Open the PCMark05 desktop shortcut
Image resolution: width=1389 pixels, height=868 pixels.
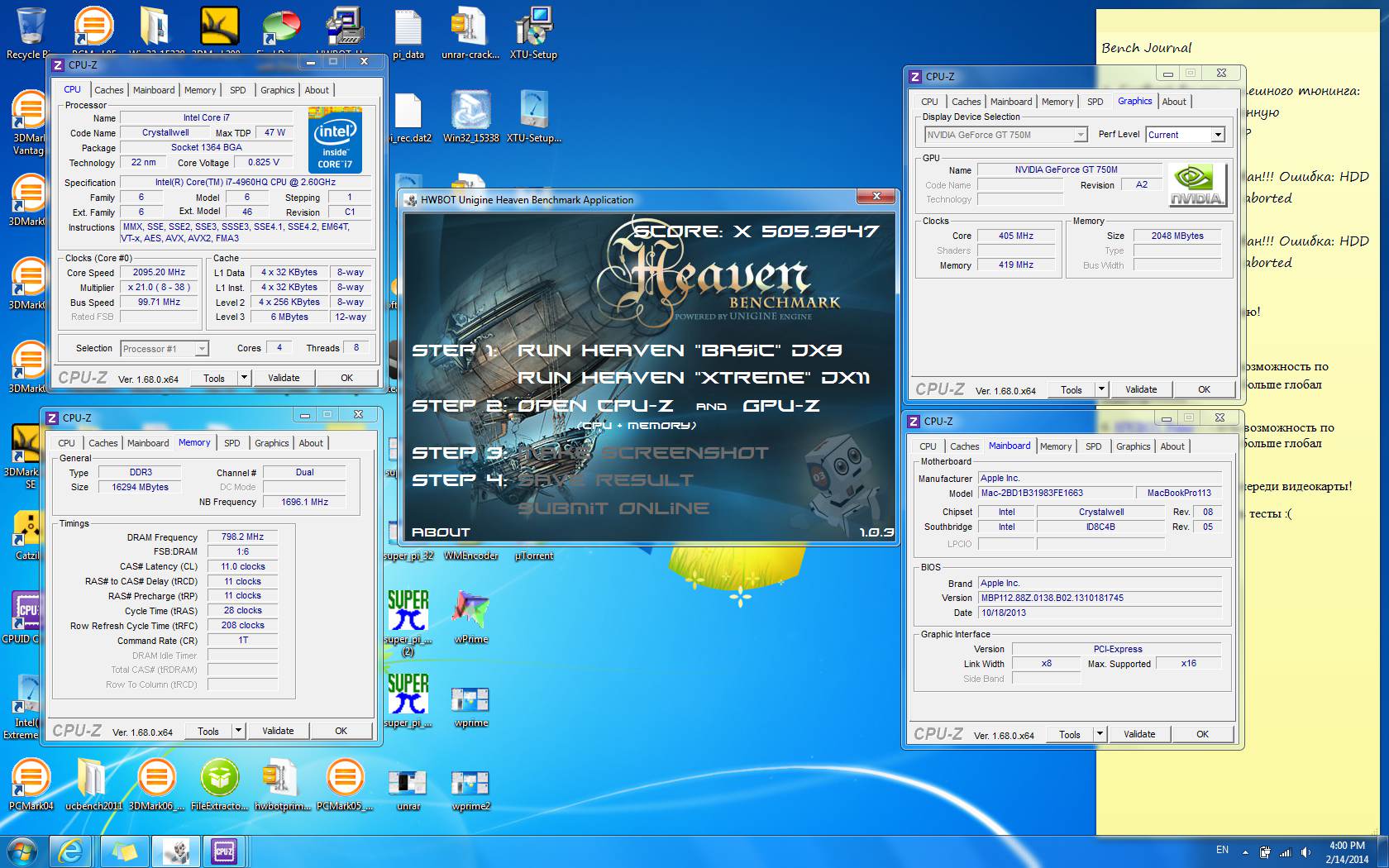pyautogui.click(x=345, y=784)
